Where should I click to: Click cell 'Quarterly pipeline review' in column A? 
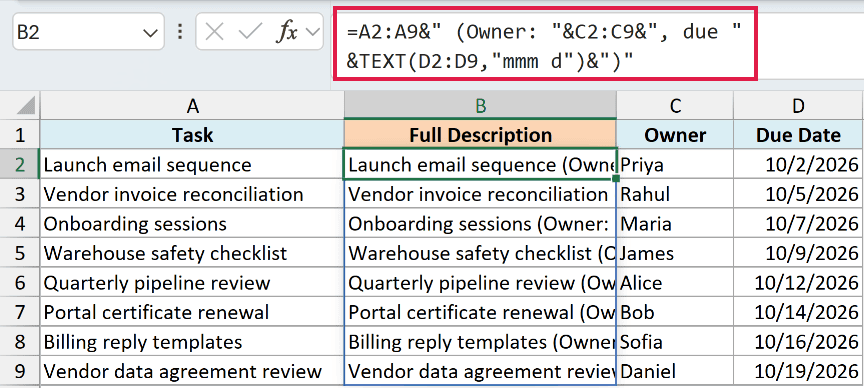point(192,283)
